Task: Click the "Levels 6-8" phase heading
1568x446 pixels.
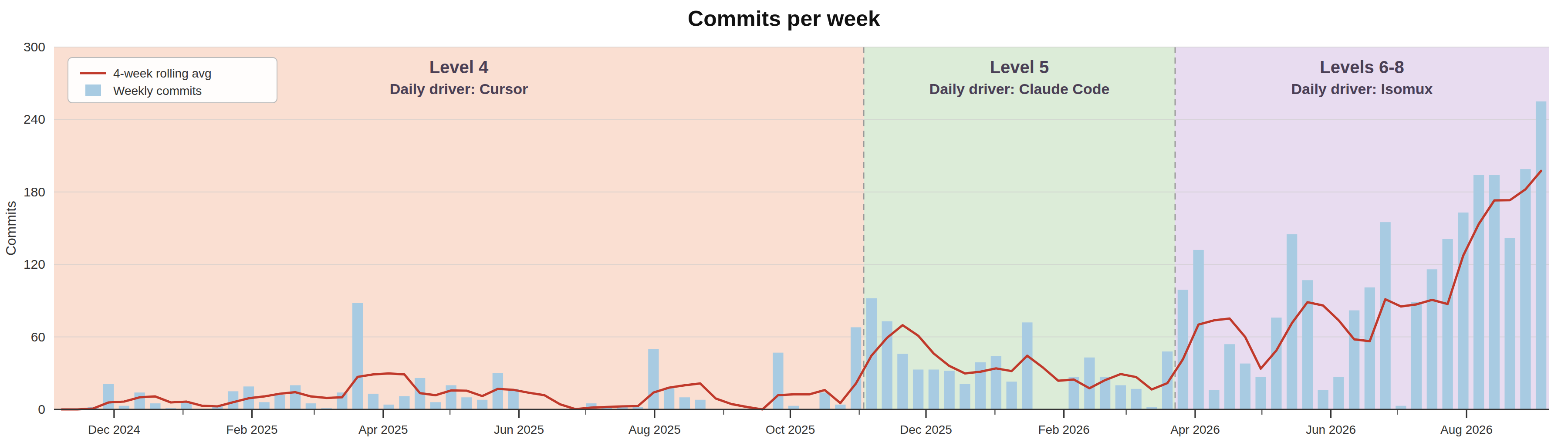Action: [1362, 67]
